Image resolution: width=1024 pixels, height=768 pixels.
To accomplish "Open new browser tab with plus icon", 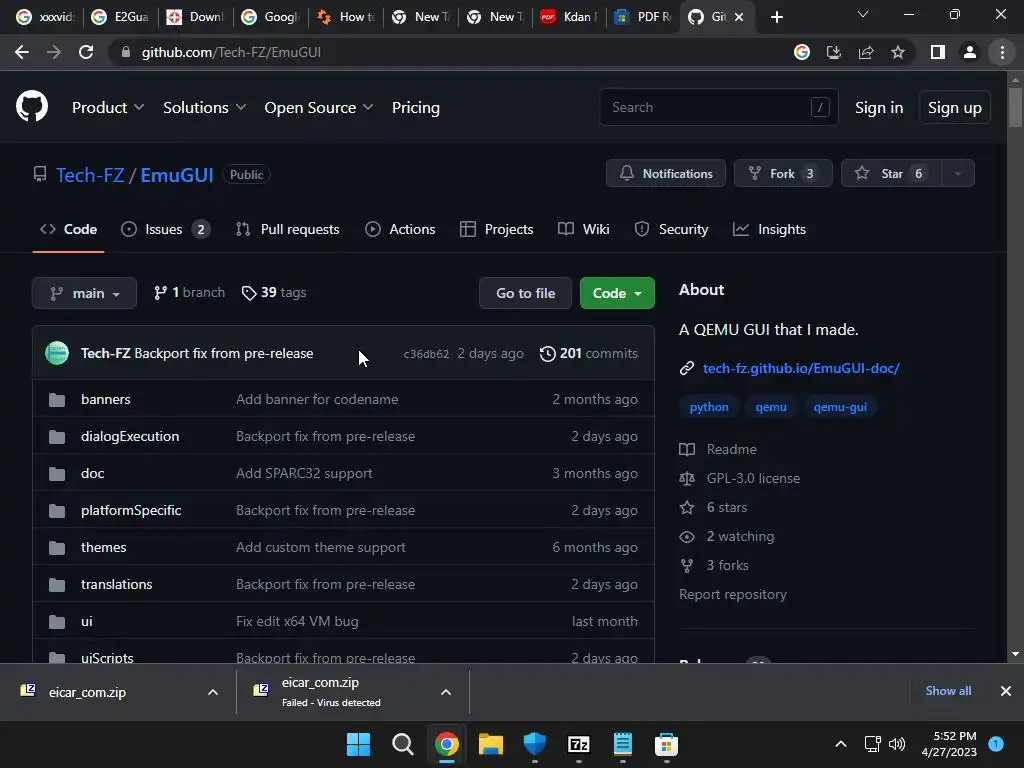I will (x=776, y=17).
